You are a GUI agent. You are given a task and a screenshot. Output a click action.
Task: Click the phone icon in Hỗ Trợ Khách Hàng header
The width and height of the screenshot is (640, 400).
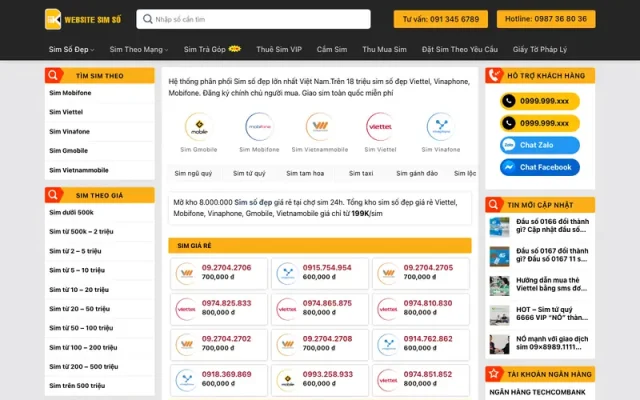(494, 76)
